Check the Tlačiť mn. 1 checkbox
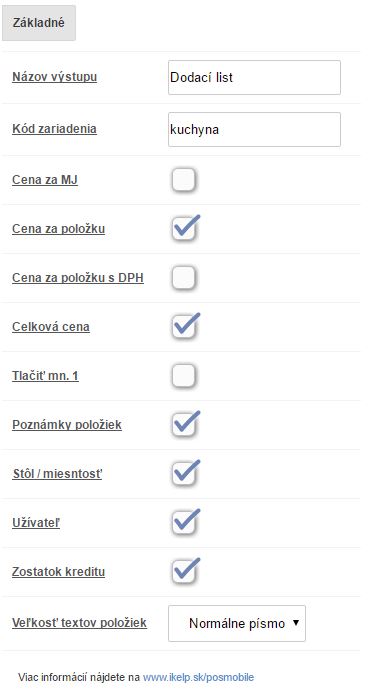 [184, 376]
